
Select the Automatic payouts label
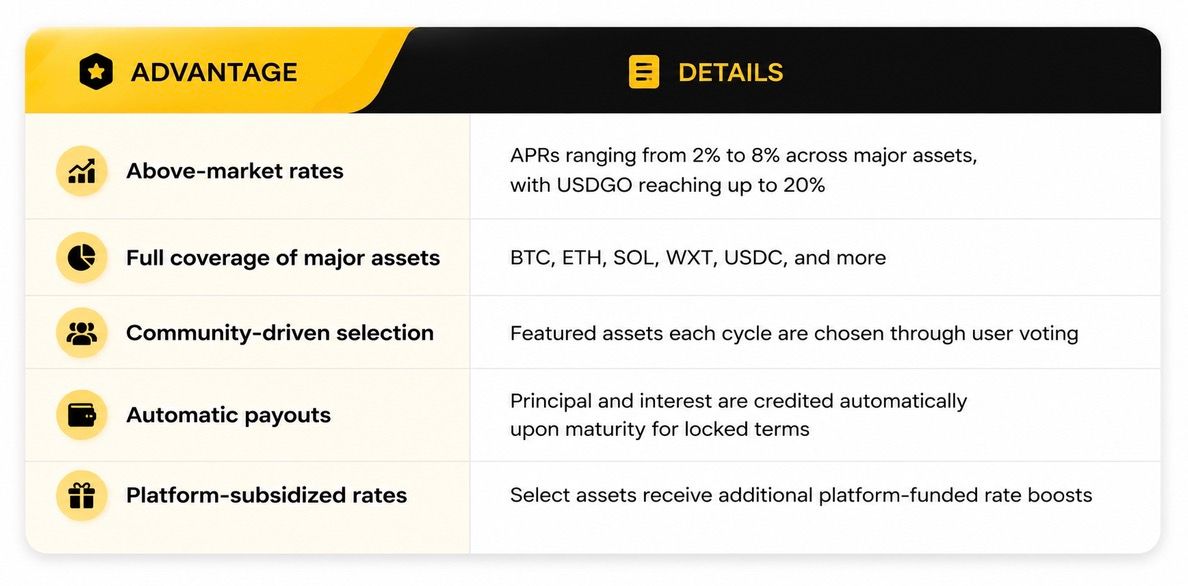[228, 415]
